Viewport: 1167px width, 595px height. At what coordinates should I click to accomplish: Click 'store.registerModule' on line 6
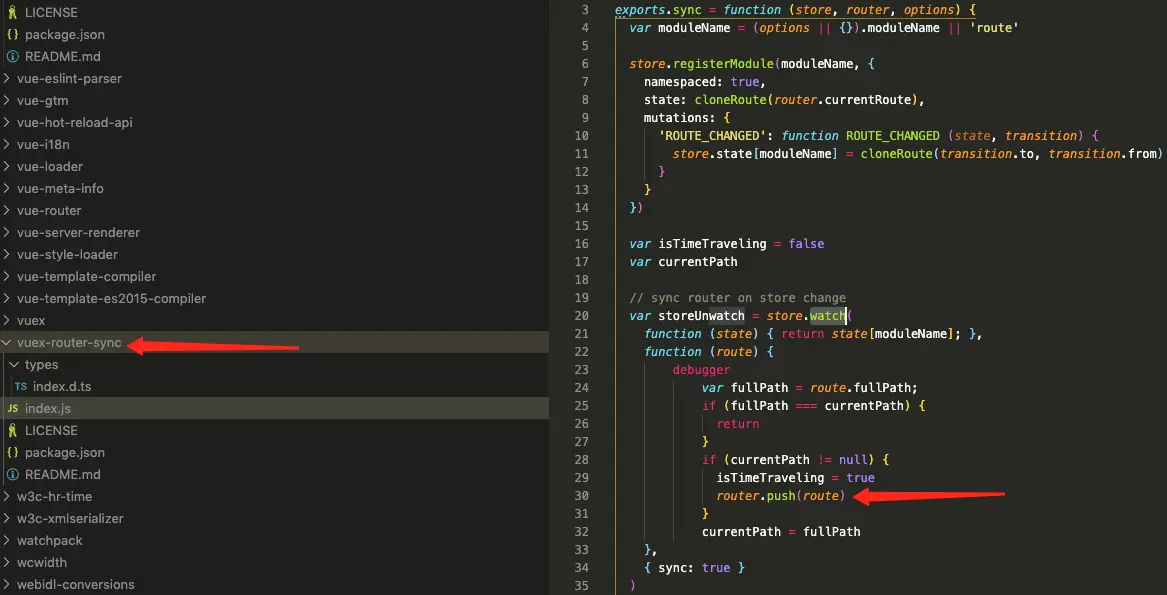(701, 63)
